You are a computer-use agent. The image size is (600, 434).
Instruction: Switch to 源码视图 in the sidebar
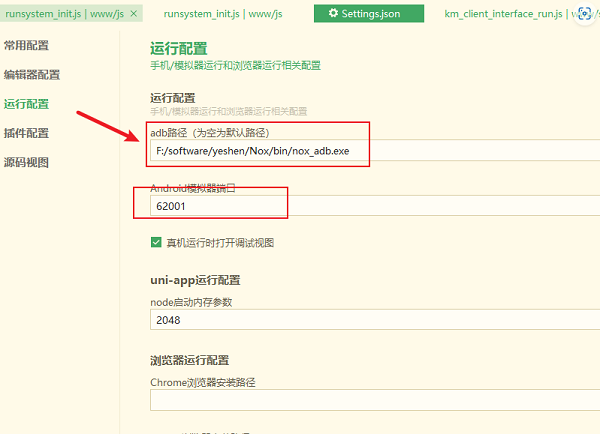coord(26,162)
